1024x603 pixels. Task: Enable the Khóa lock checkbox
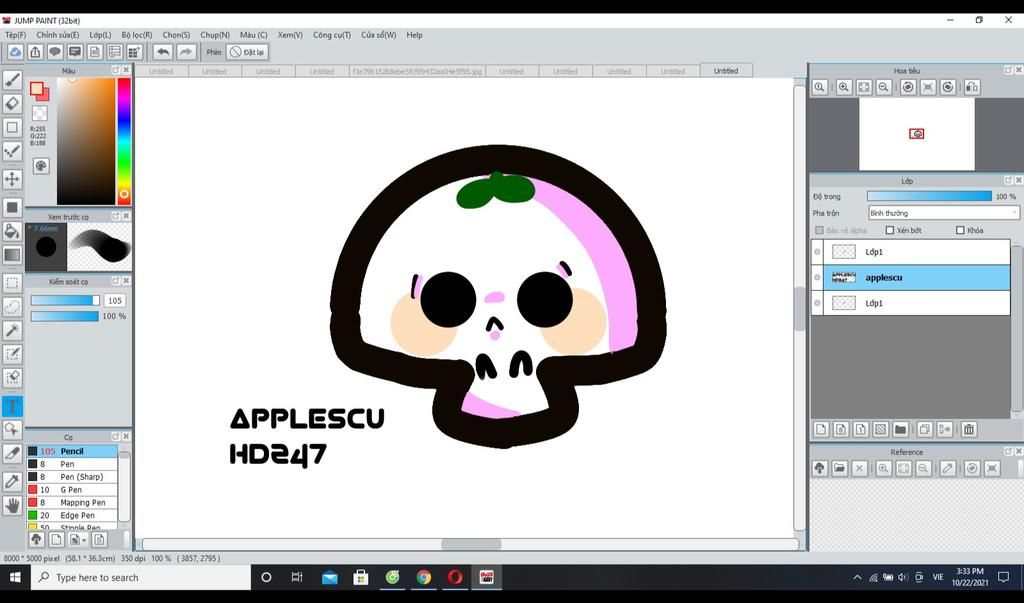pyautogui.click(x=960, y=231)
